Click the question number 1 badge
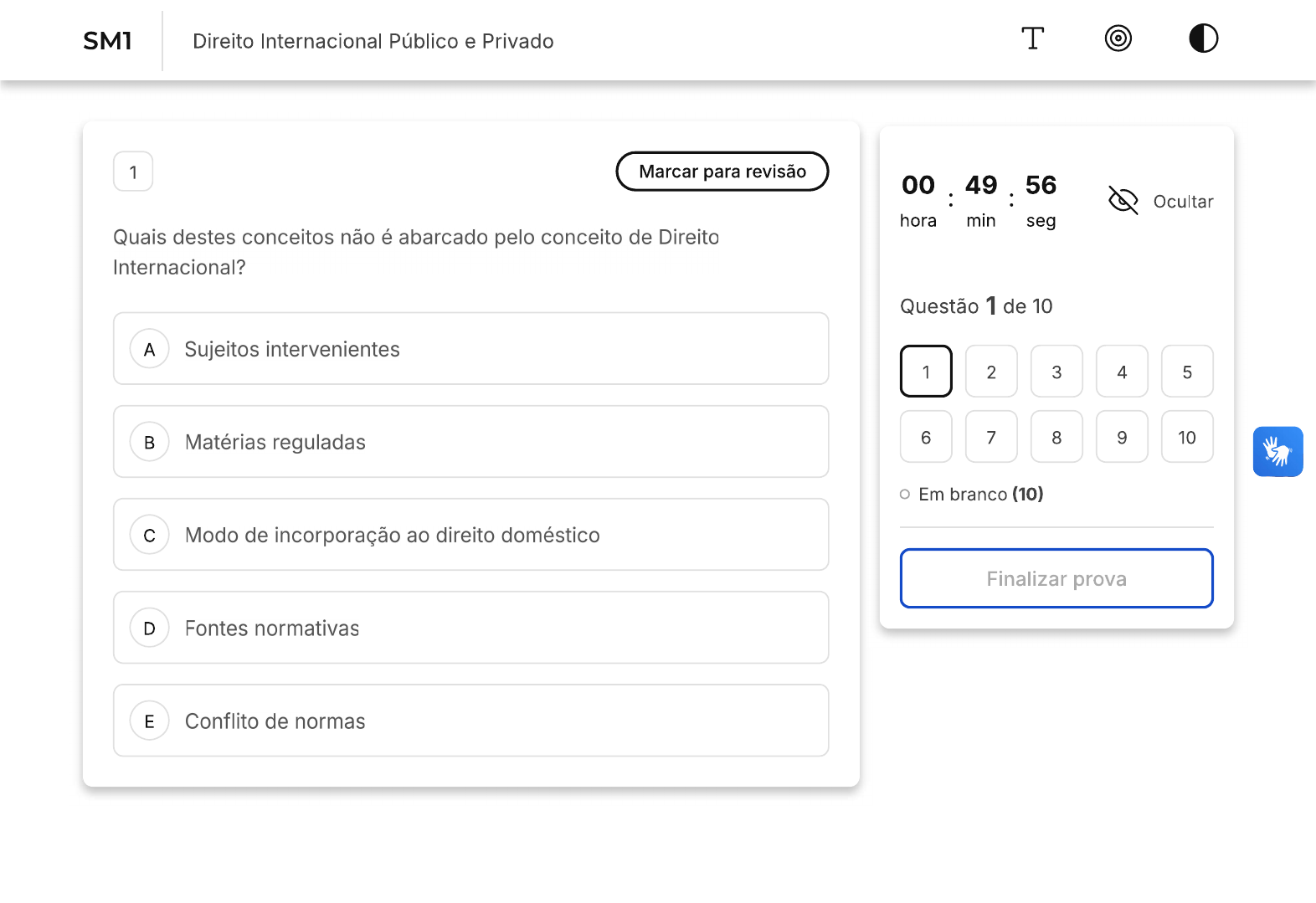Image resolution: width=1316 pixels, height=903 pixels. coord(133,172)
